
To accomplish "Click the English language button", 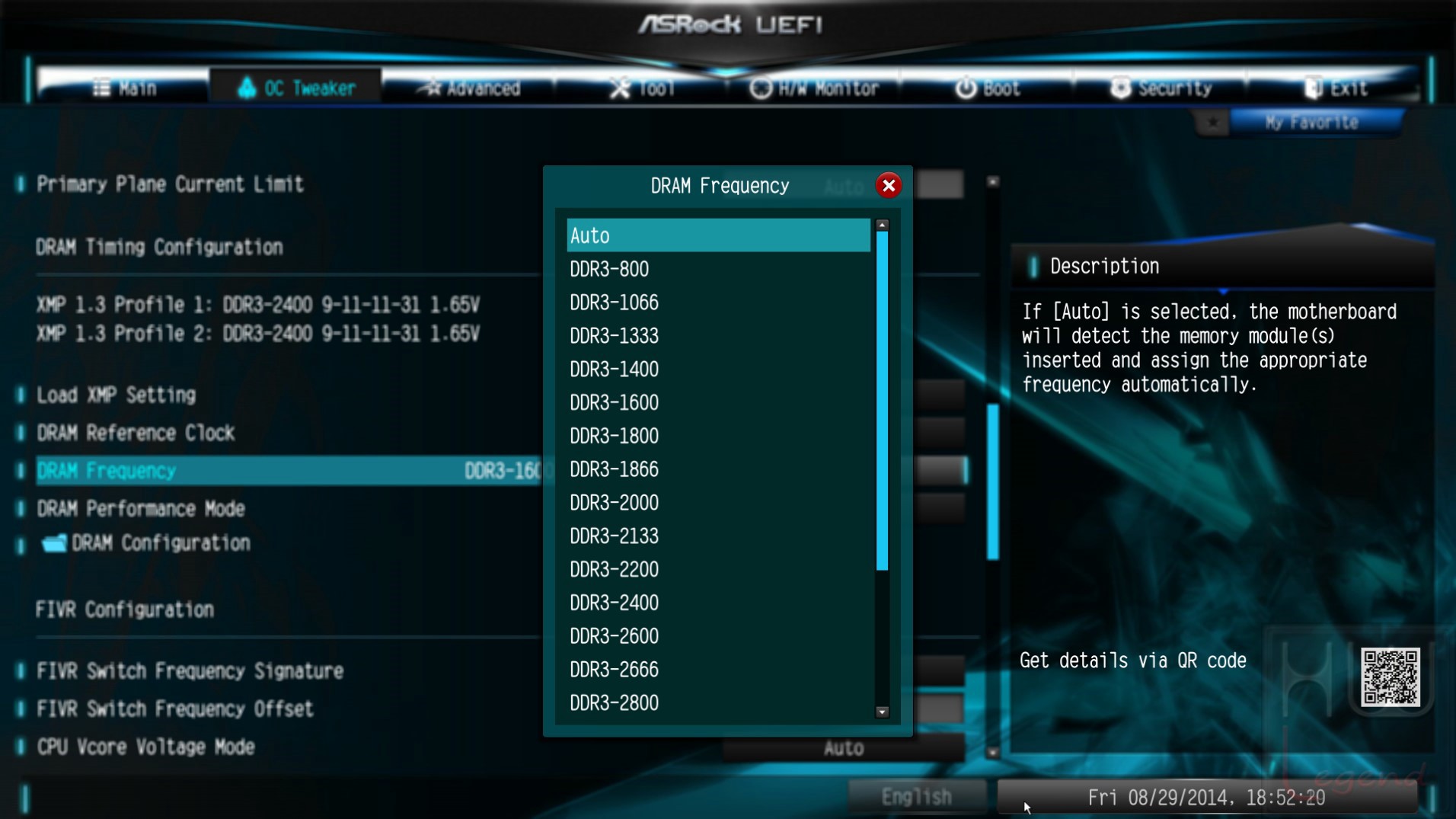I will point(916,797).
